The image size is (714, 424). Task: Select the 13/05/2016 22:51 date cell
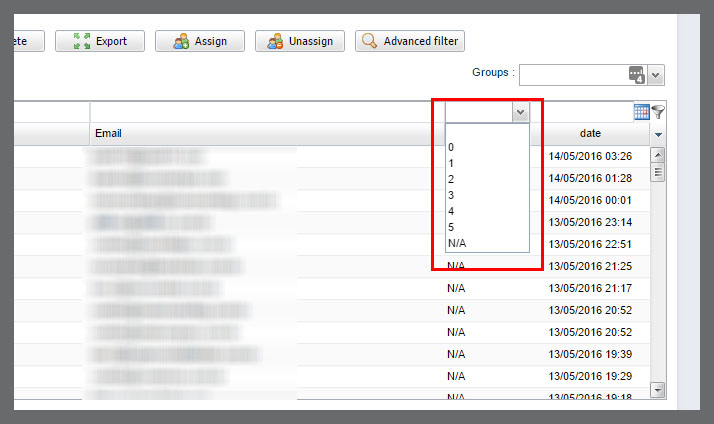point(590,244)
